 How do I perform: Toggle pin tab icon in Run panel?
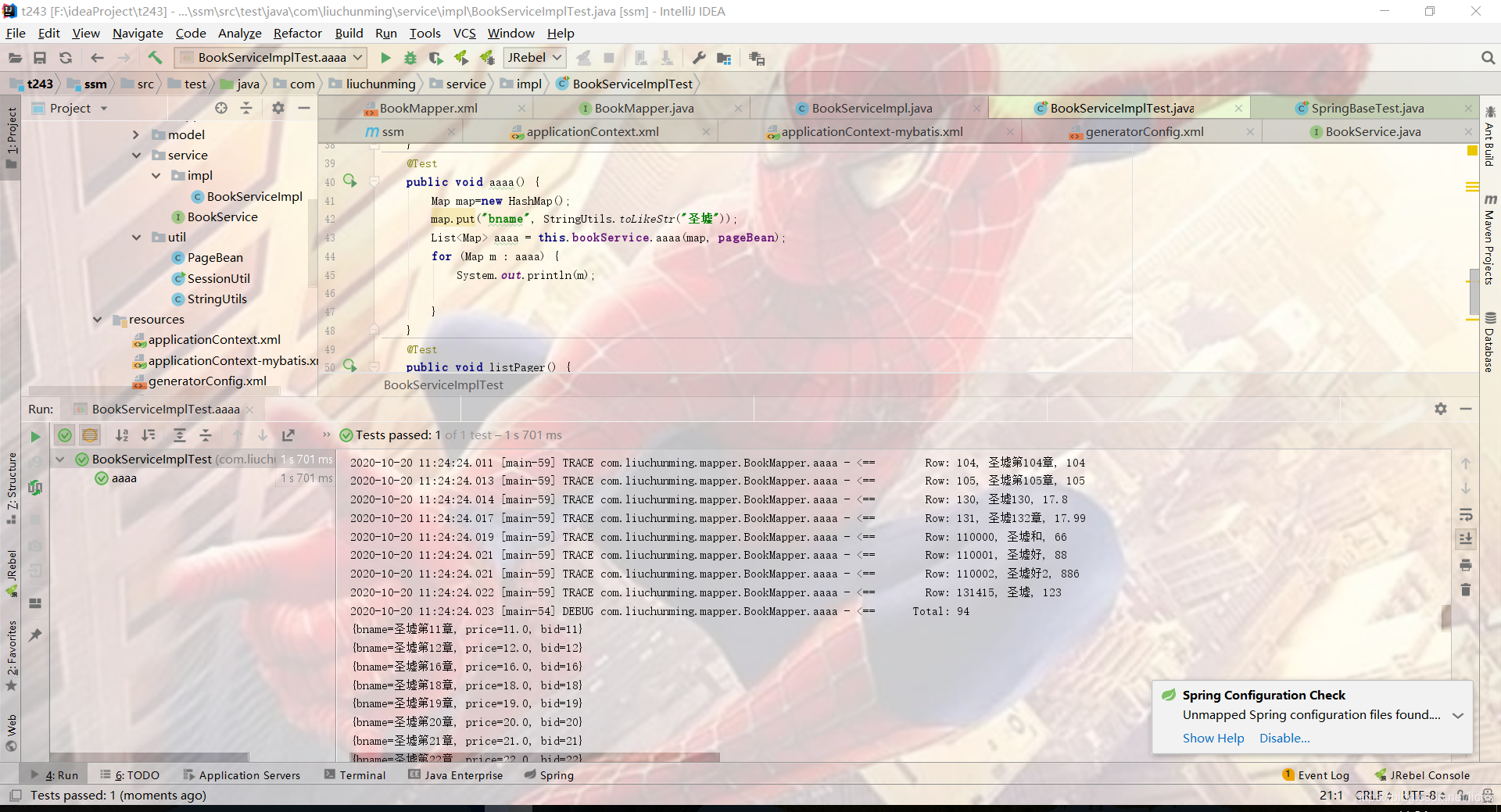point(35,635)
